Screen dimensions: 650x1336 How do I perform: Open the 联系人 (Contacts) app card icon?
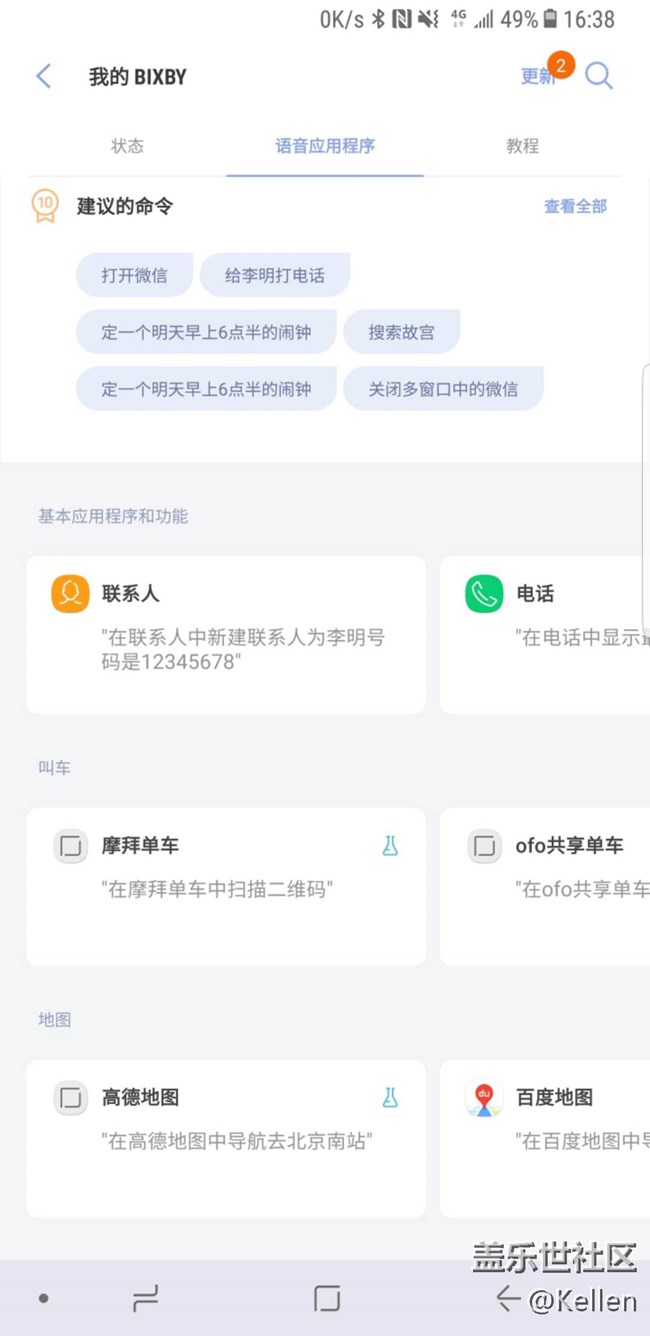click(x=69, y=593)
